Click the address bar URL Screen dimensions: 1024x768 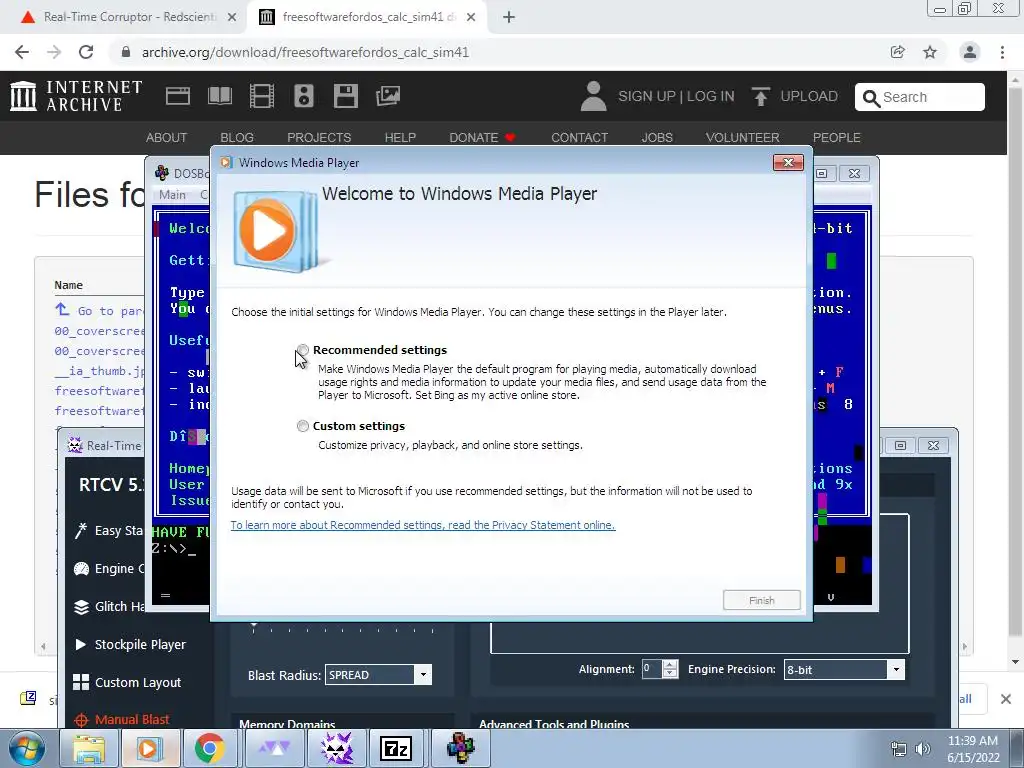pyautogui.click(x=305, y=52)
